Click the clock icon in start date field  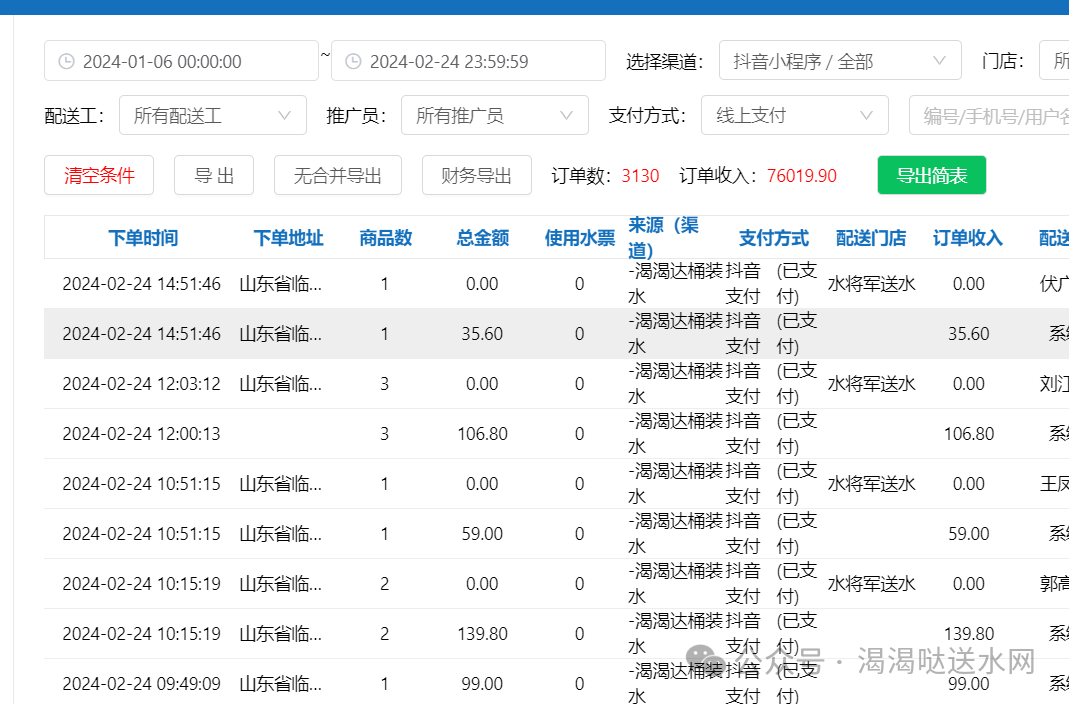pyautogui.click(x=66, y=61)
